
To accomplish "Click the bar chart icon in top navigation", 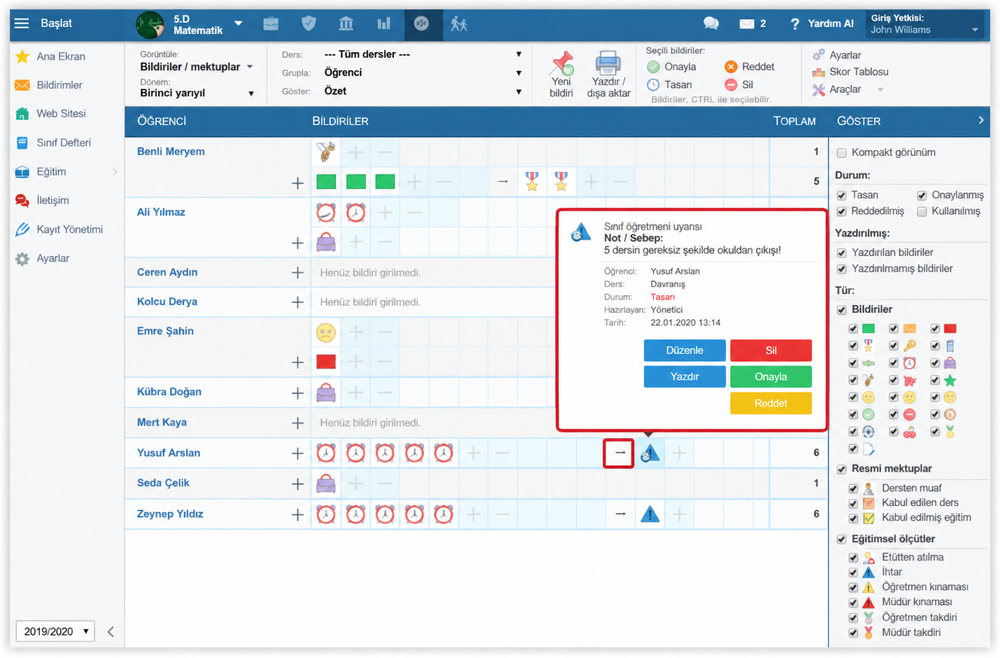I will 383,24.
